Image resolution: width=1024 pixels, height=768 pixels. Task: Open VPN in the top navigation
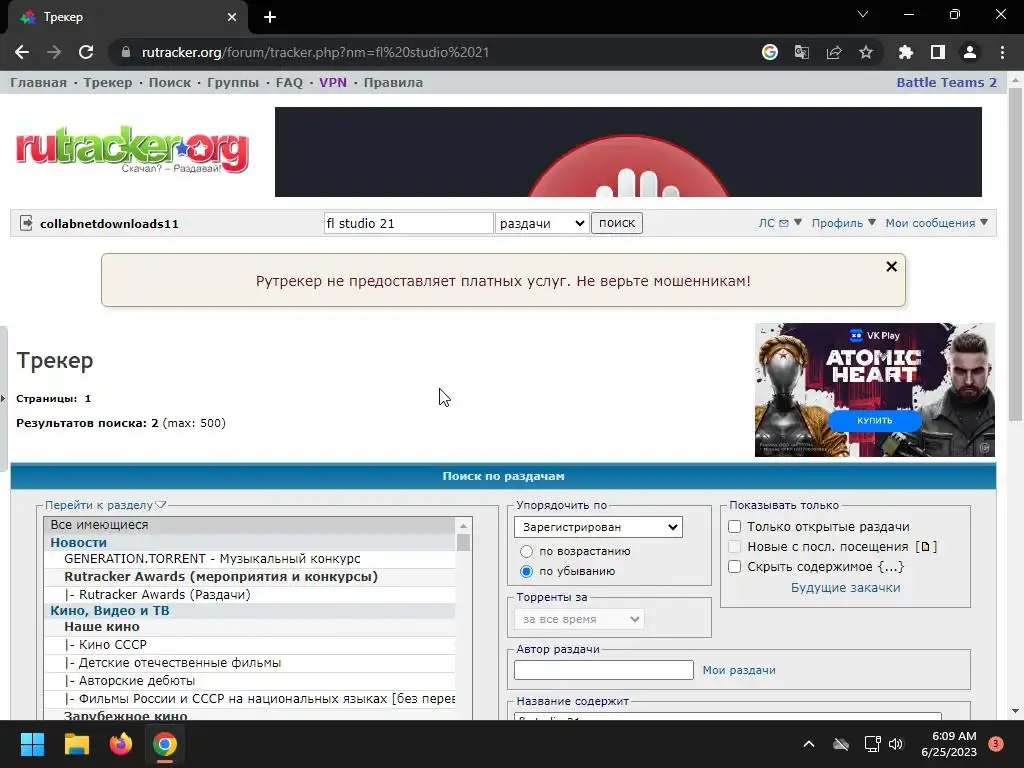(333, 82)
